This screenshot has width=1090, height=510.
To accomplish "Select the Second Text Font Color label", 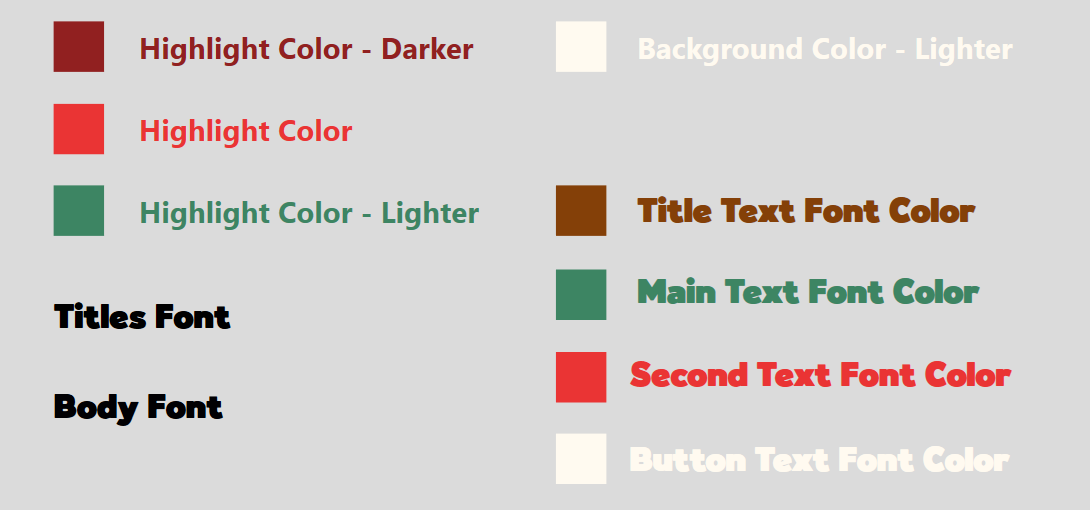I will [x=820, y=375].
